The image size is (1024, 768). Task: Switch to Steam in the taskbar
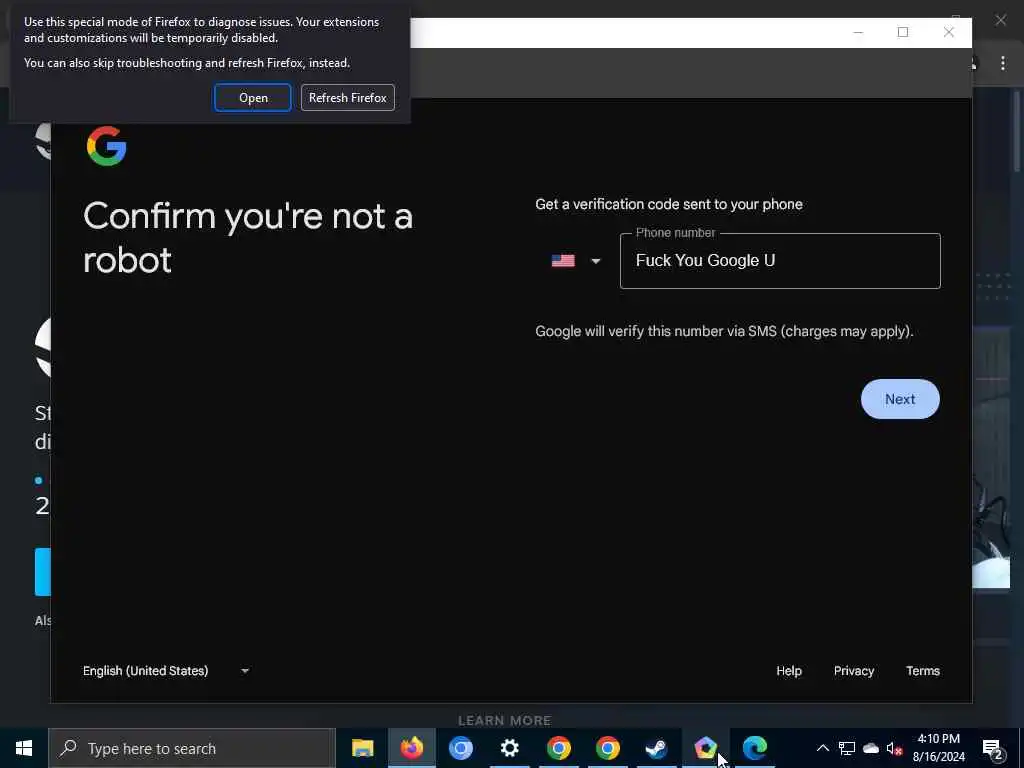pyautogui.click(x=656, y=748)
